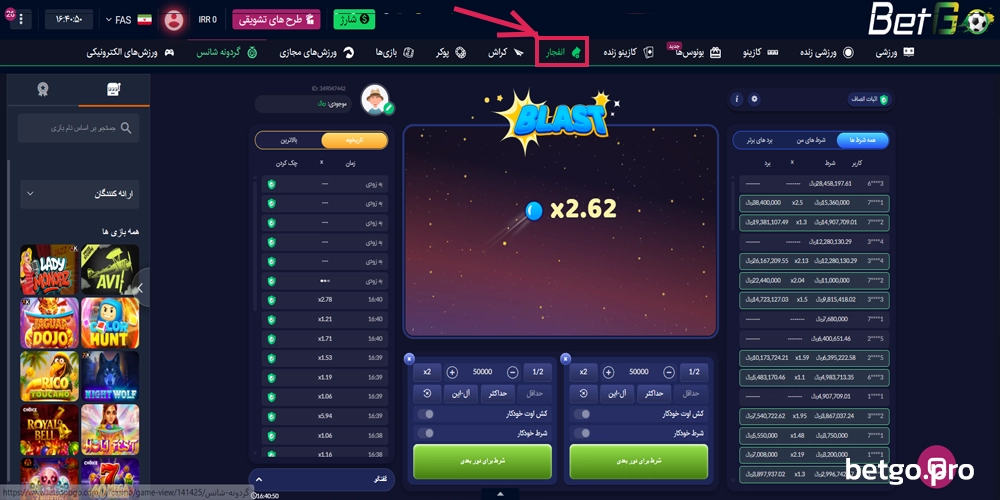Open the انفجار (Blast) menu item

[562, 52]
